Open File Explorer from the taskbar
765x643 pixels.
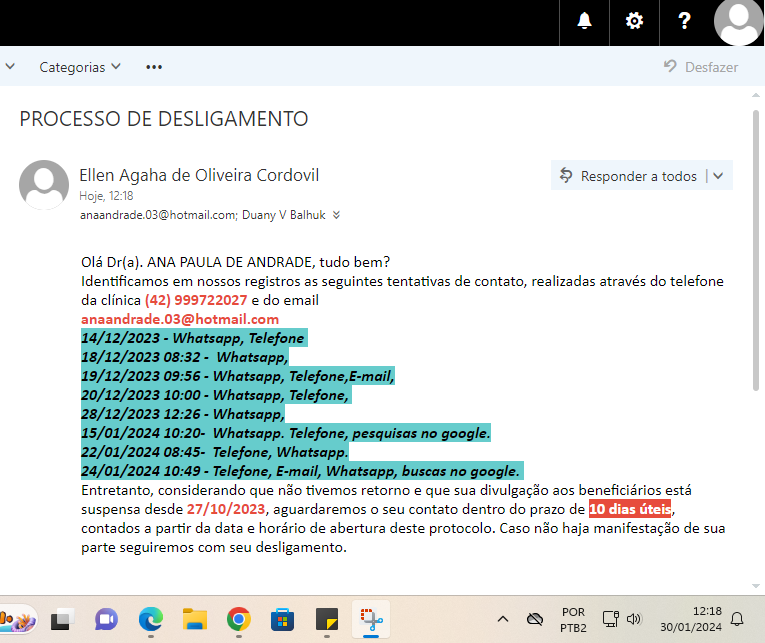pos(194,619)
